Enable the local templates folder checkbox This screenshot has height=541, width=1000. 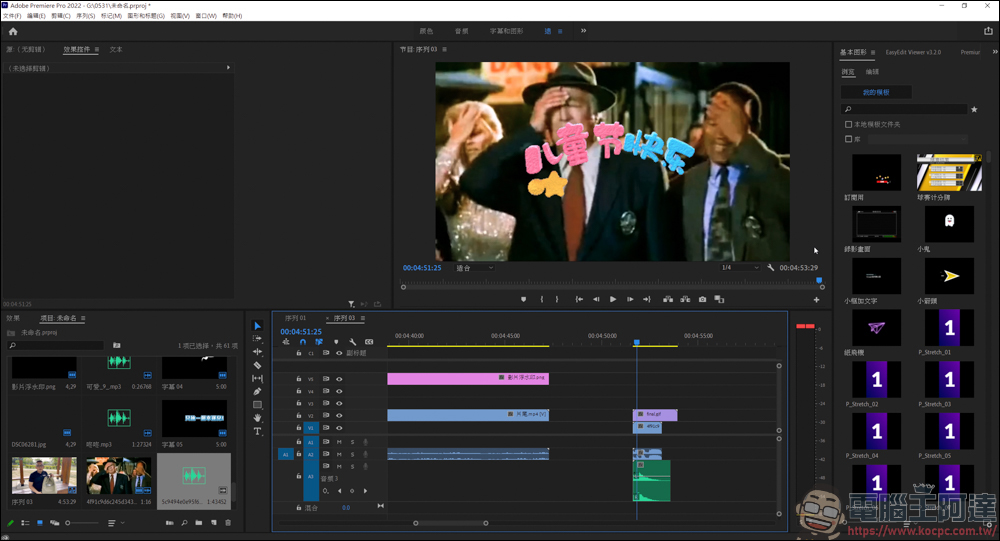tap(849, 124)
